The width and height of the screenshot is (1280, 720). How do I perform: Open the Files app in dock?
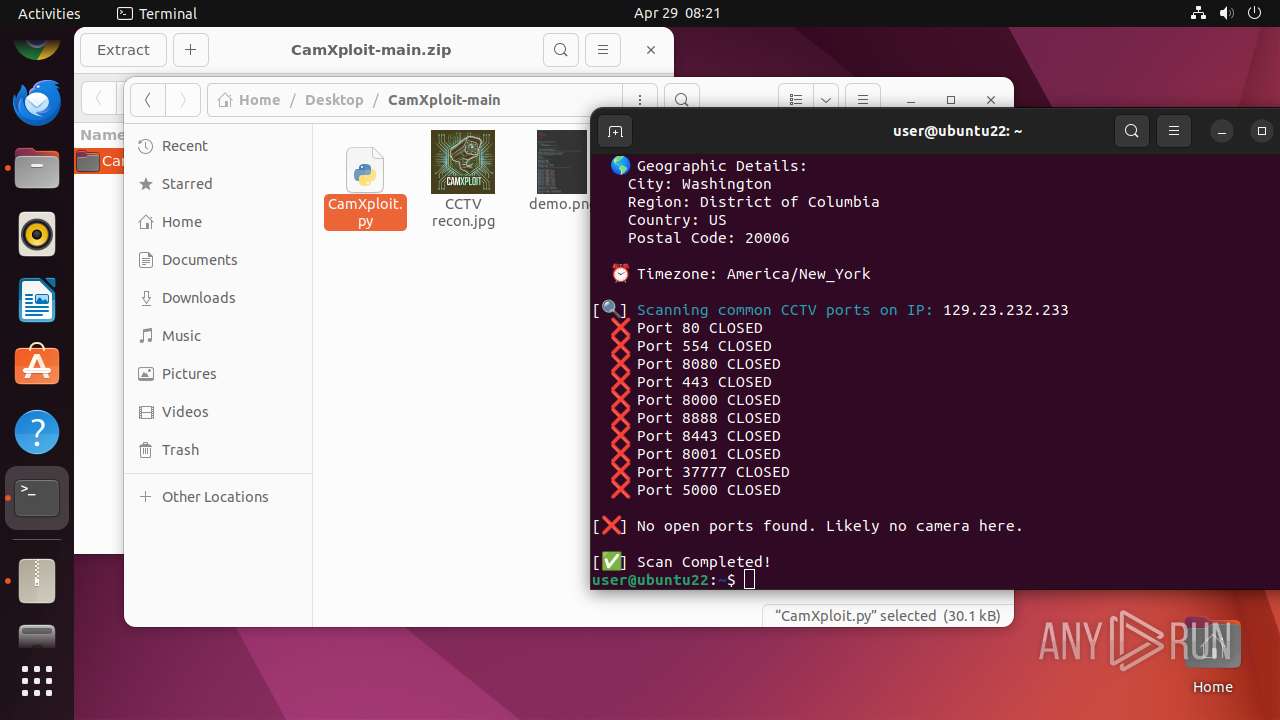tap(37, 167)
